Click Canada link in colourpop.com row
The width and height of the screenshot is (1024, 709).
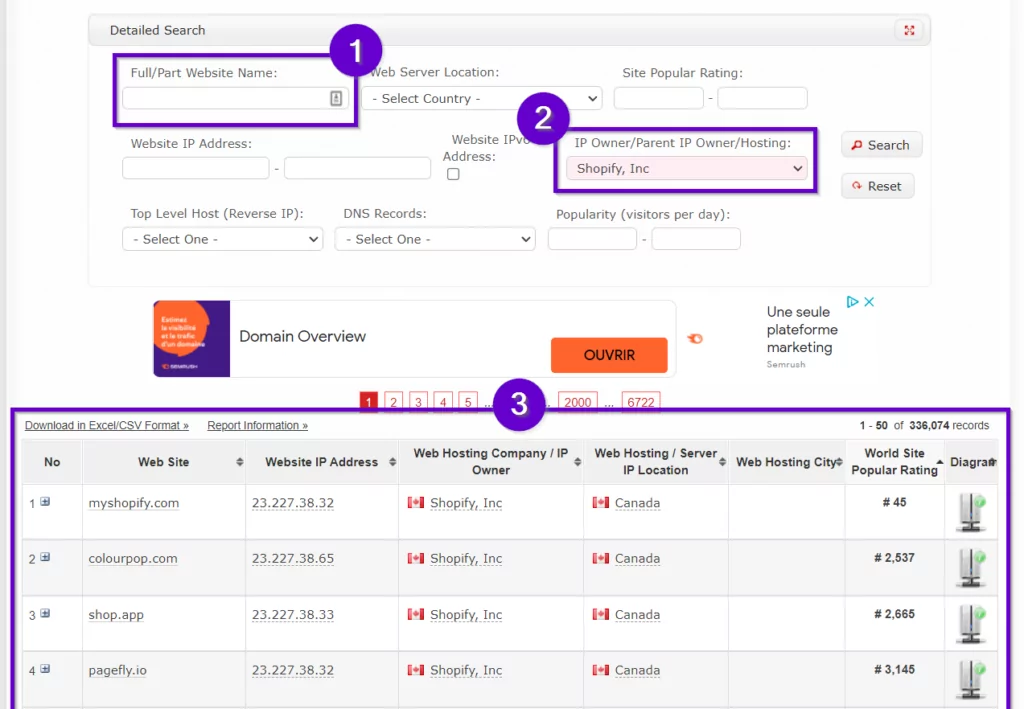(x=637, y=558)
